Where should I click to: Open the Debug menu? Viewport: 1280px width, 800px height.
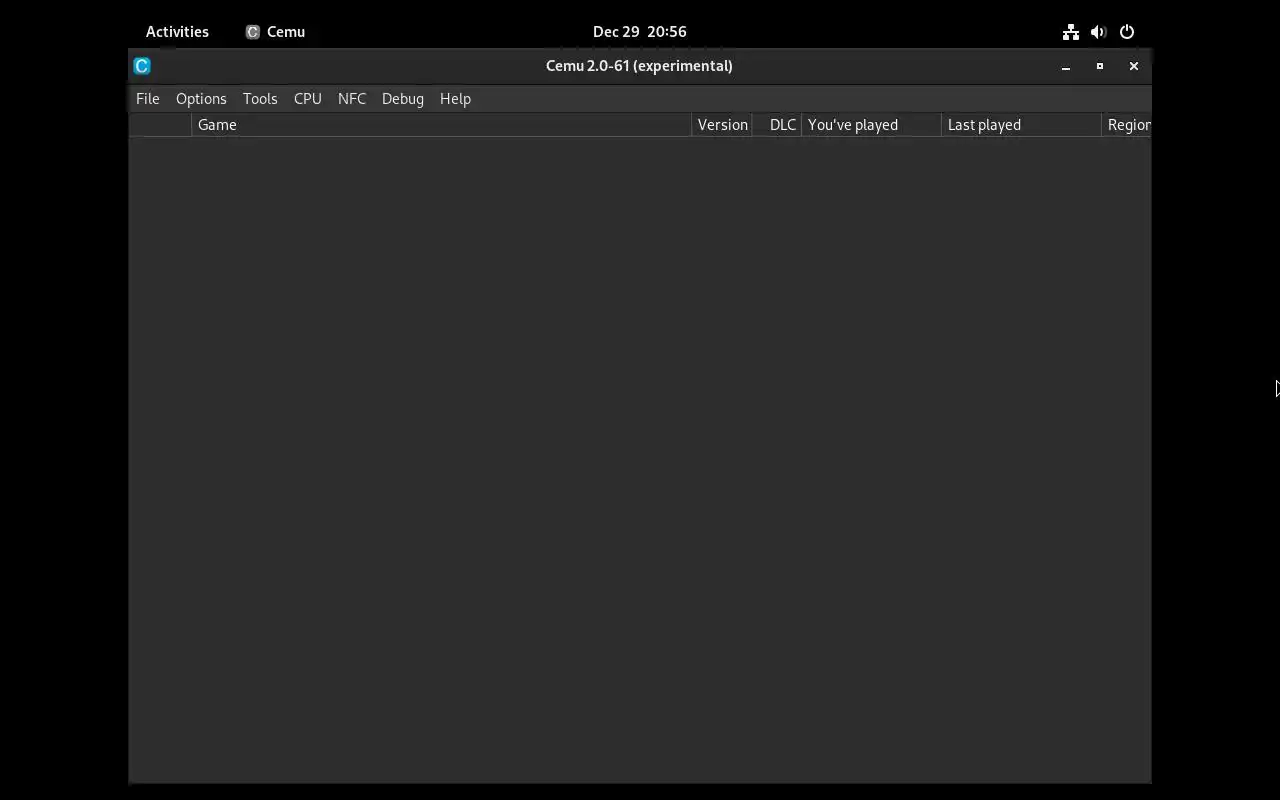(x=403, y=99)
